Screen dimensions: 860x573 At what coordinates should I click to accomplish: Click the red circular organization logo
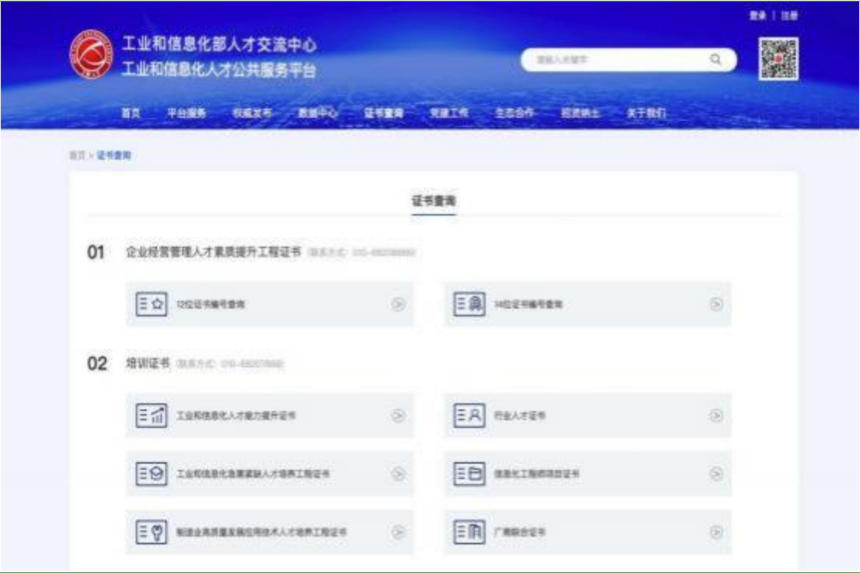click(91, 54)
